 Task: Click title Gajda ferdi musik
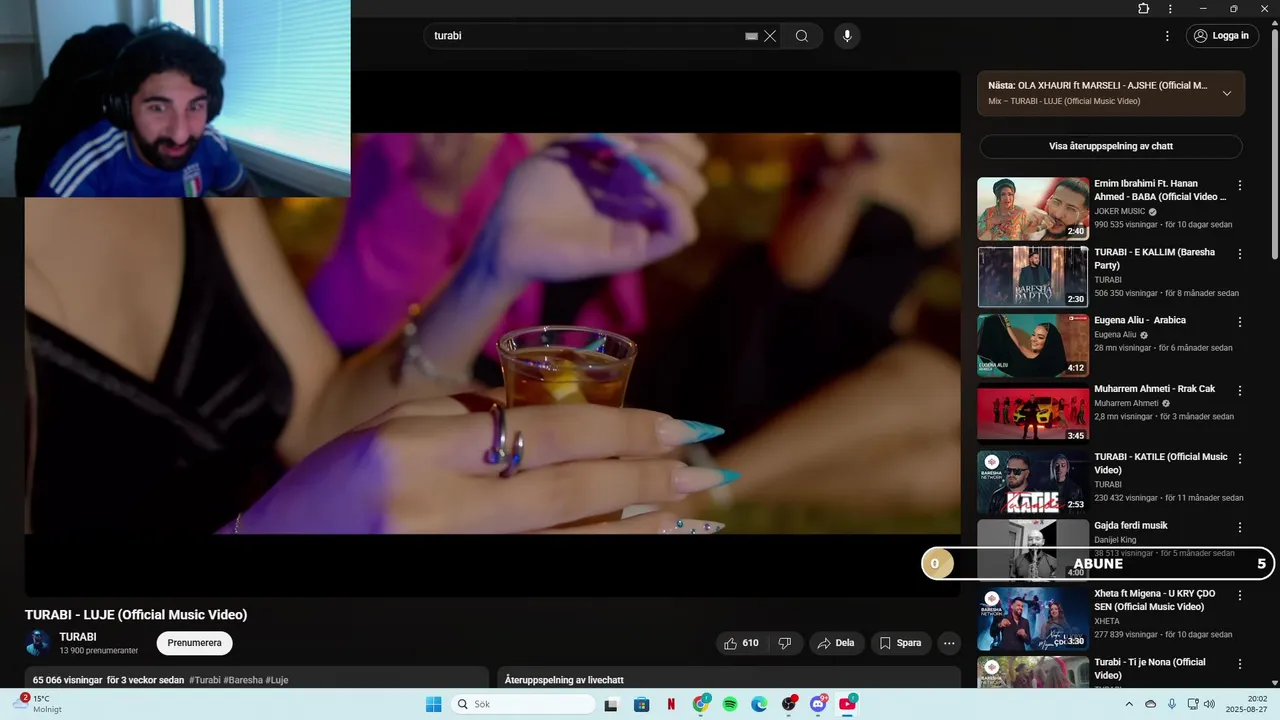point(1131,526)
